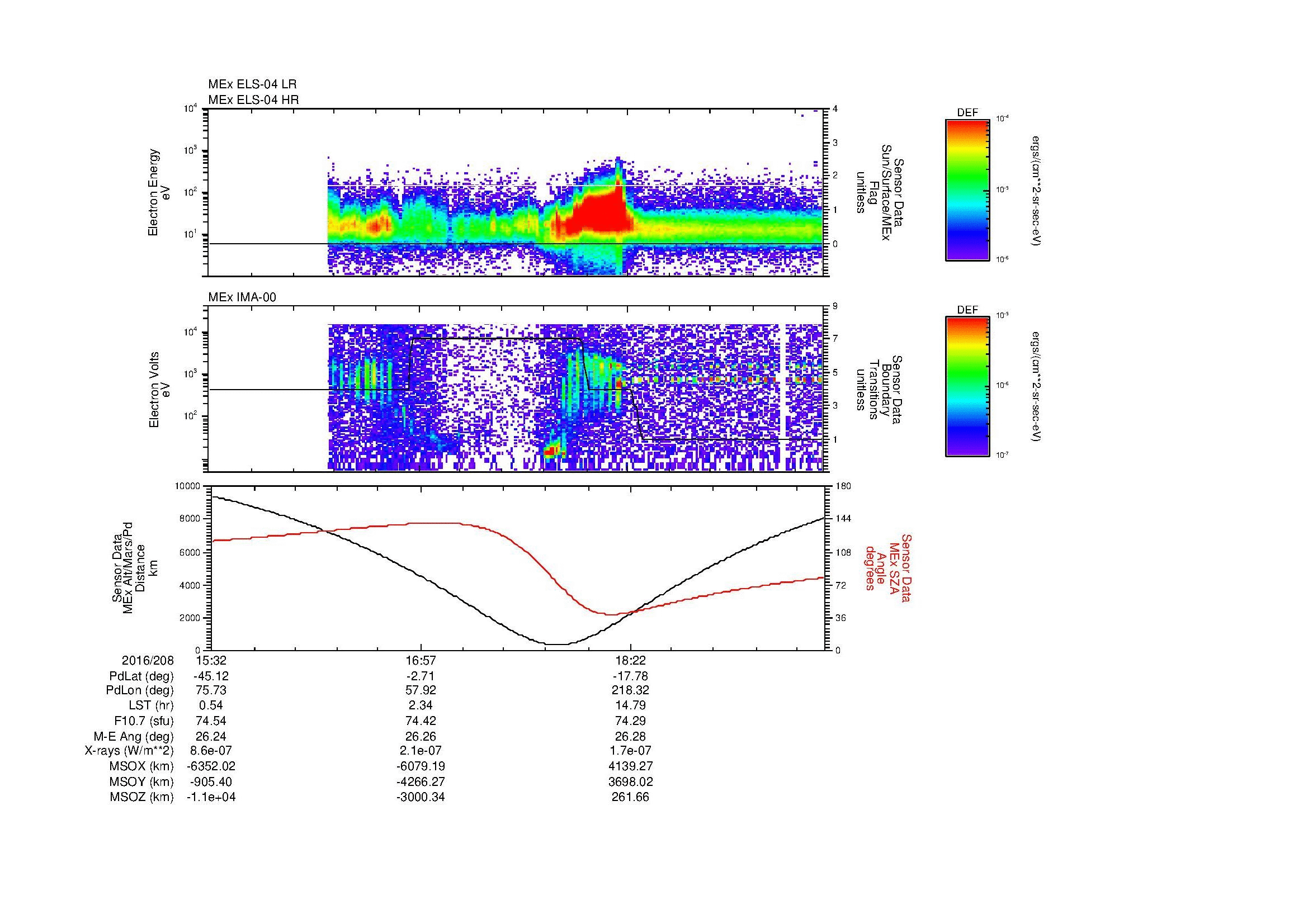The height and width of the screenshot is (924, 1308).
Task: Click the MSOY value -4266.27
Action: 421,781
